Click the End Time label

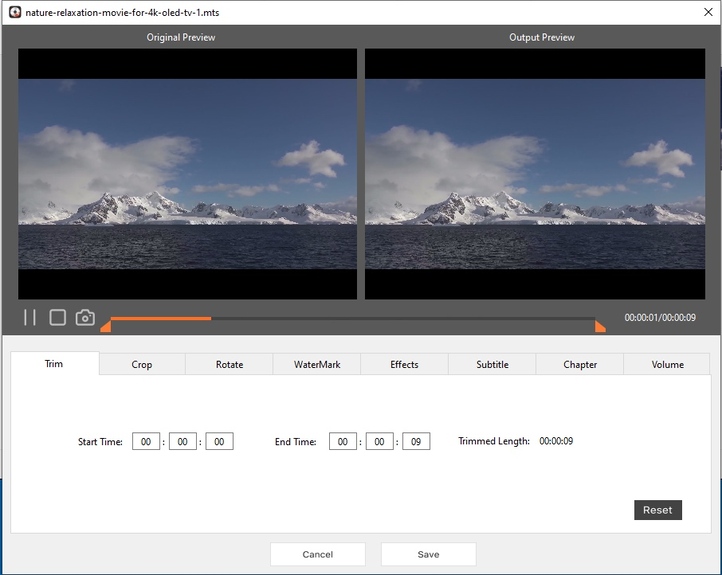point(296,442)
